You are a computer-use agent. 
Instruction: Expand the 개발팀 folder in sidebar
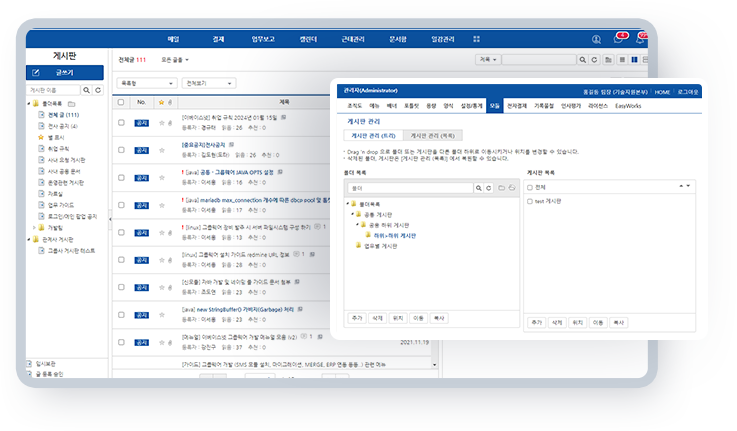[34, 228]
